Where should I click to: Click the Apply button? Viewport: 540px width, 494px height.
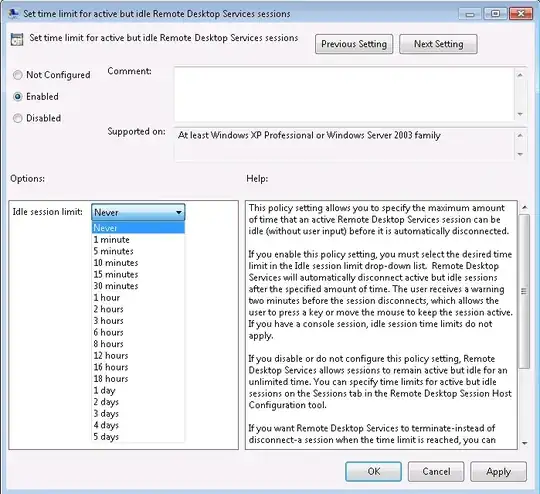498,471
